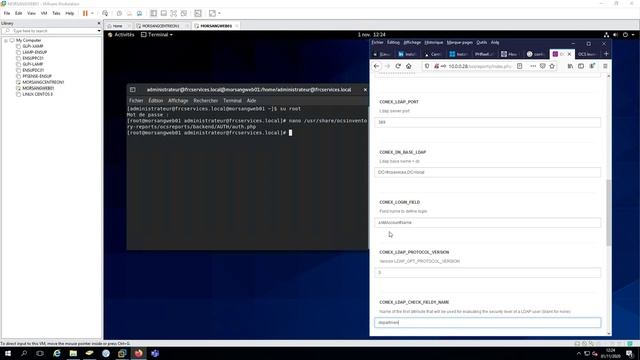Select GLPI-XAMP in the library

(x=33, y=47)
